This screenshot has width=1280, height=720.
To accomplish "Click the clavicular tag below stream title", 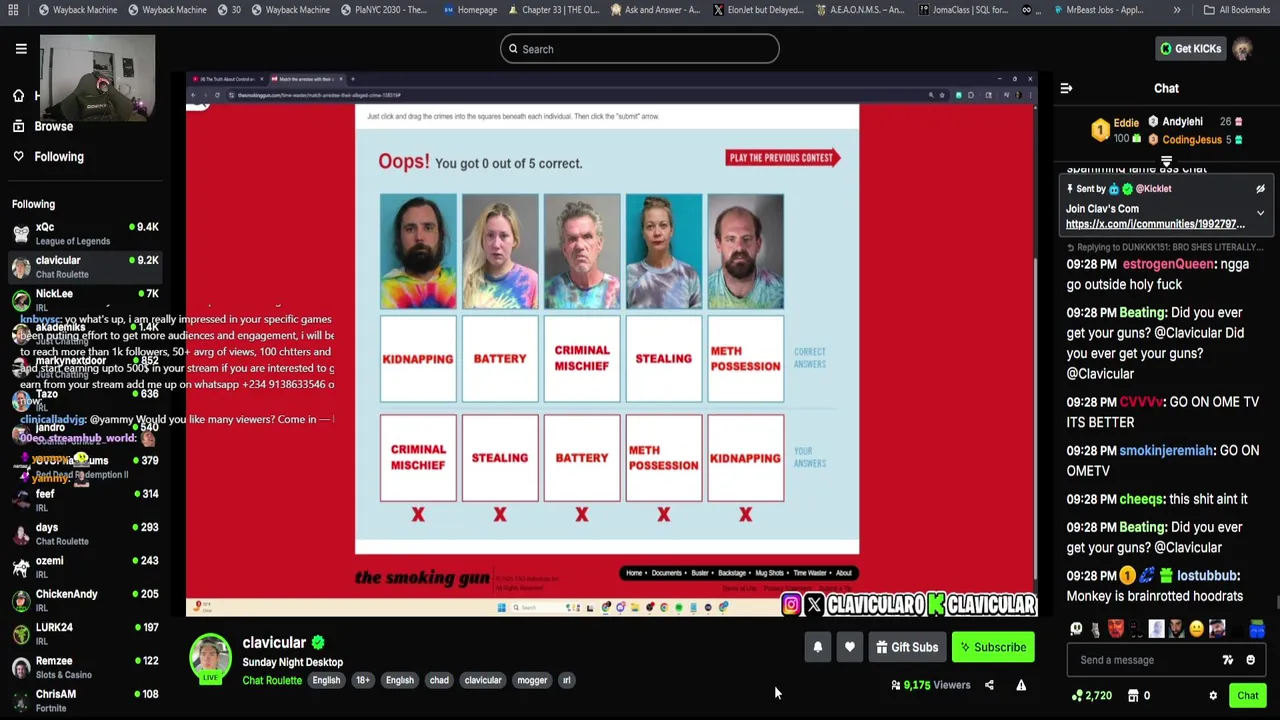I will click(483, 680).
